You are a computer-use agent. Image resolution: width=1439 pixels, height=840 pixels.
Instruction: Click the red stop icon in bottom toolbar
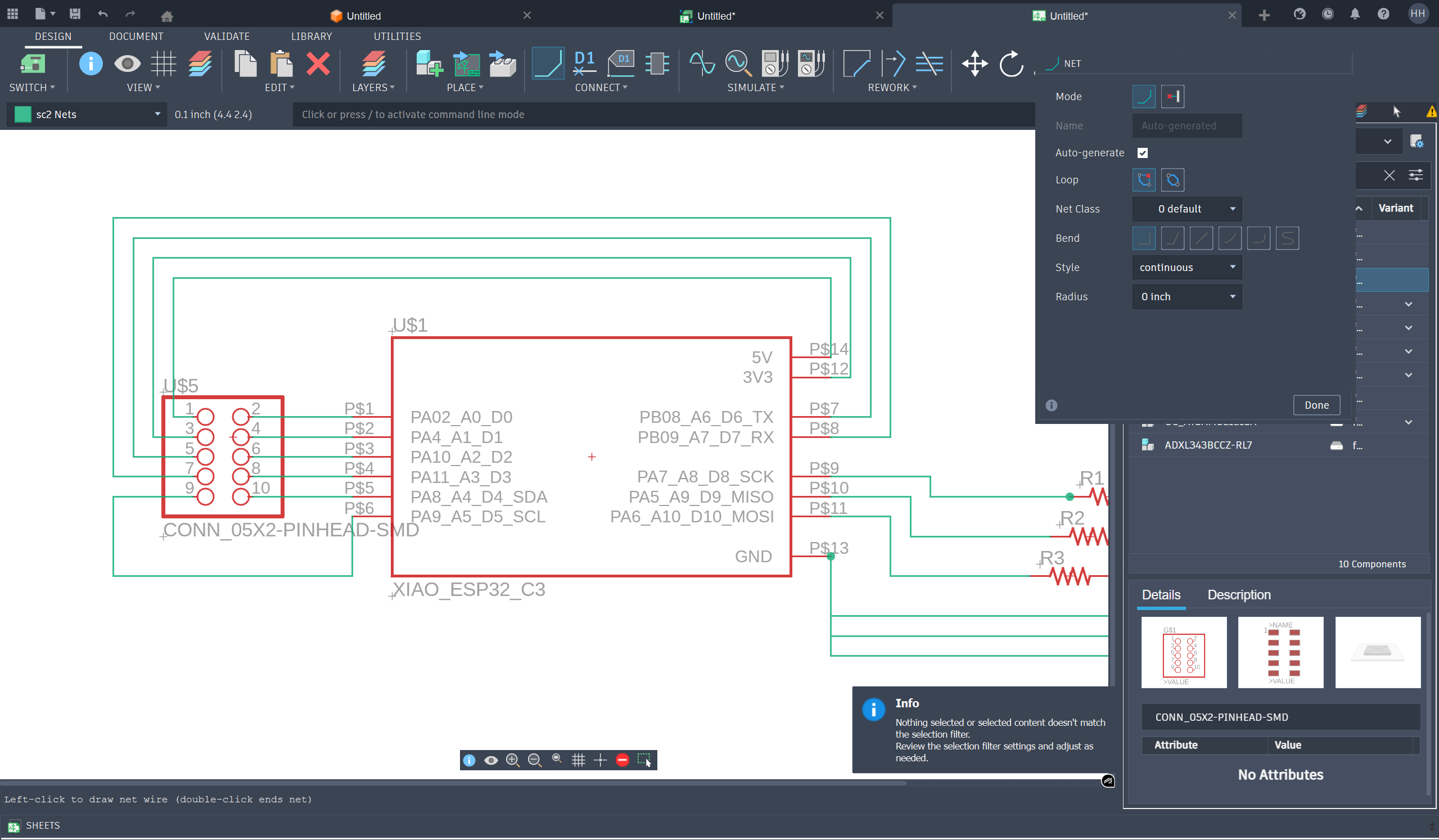pos(622,760)
